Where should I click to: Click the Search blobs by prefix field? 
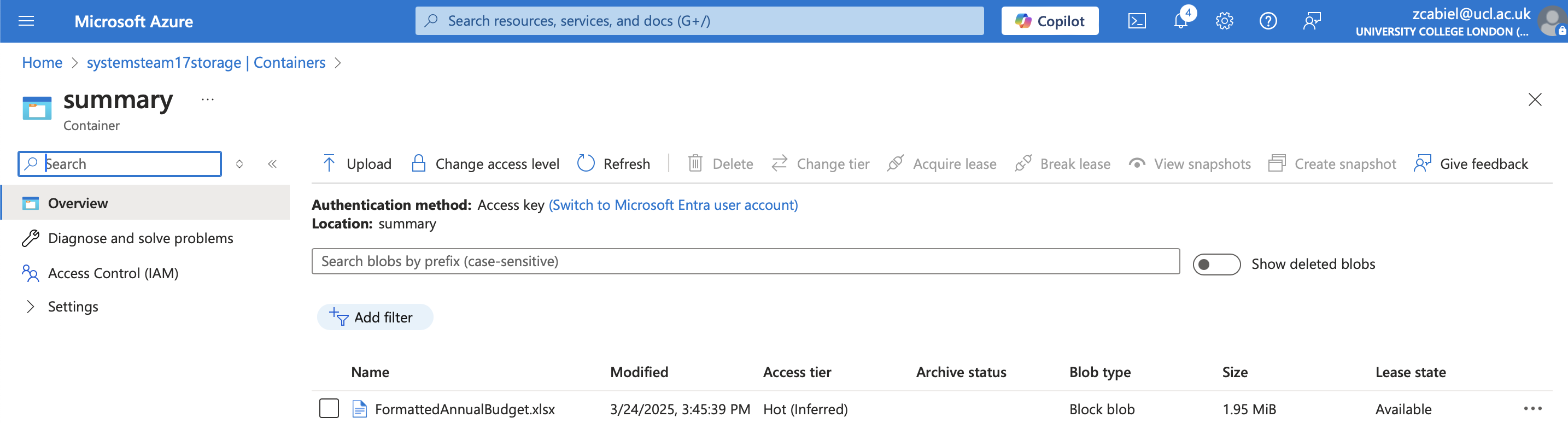point(745,261)
